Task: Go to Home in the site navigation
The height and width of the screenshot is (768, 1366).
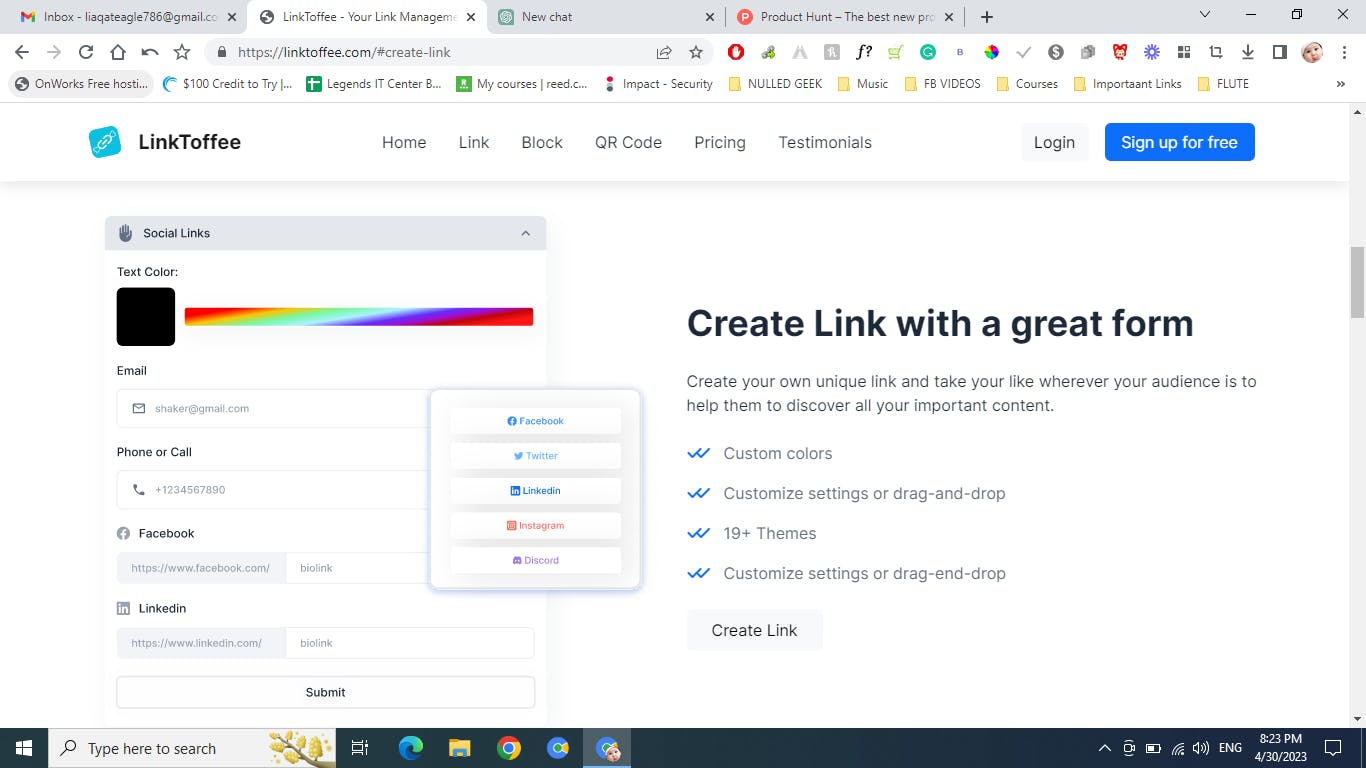Action: coord(404,142)
